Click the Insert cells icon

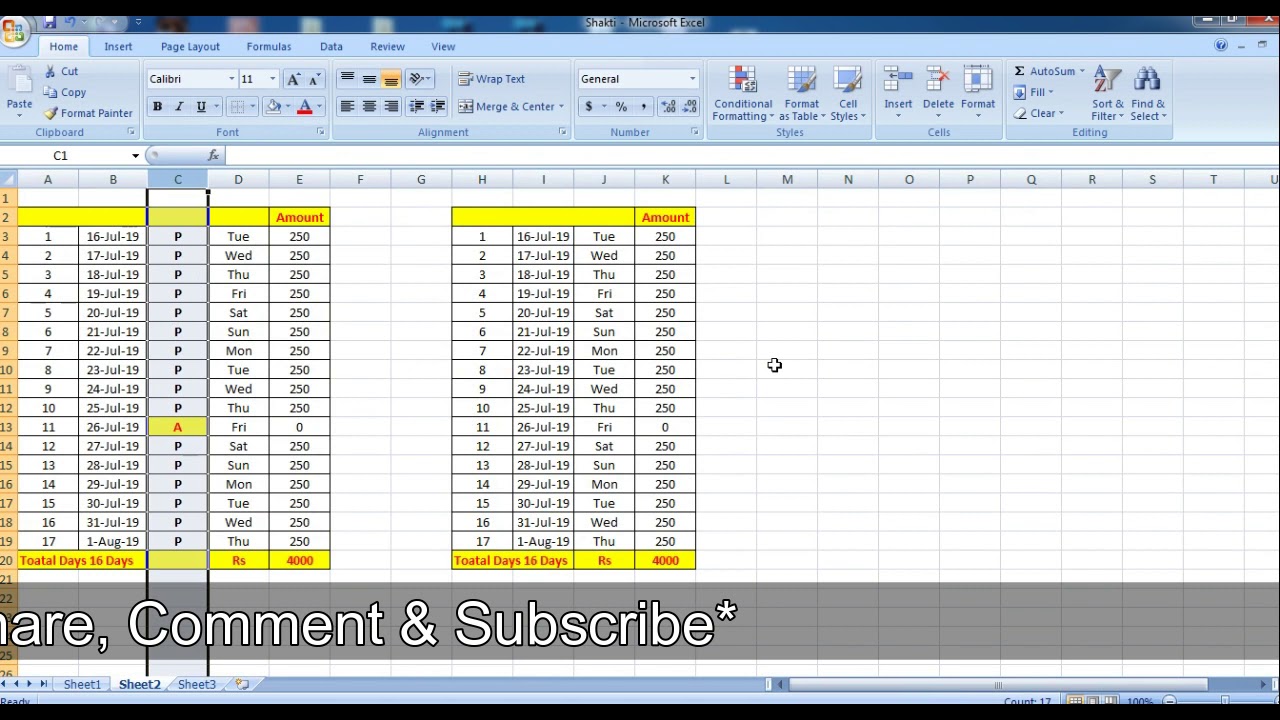898,80
